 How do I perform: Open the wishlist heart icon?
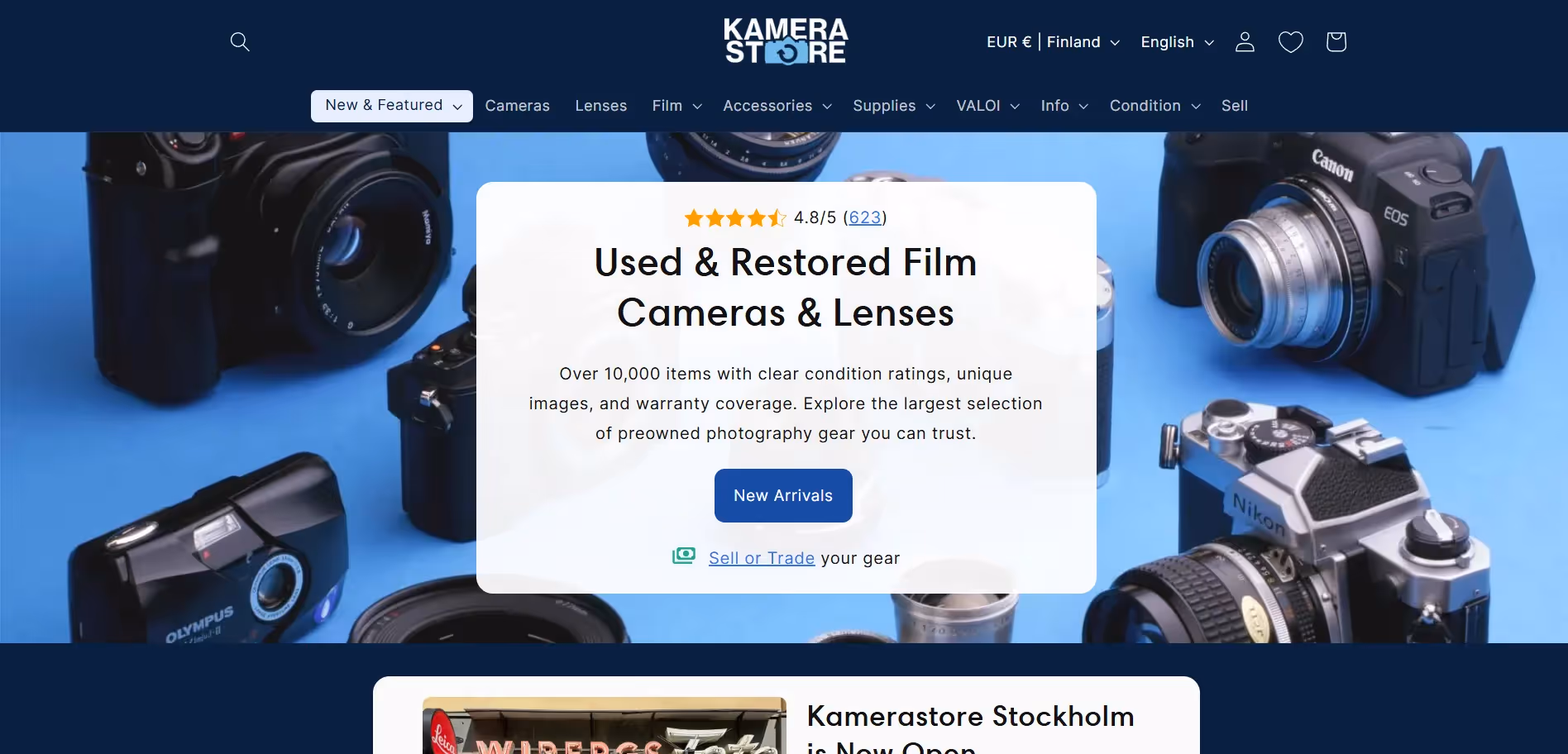click(x=1290, y=42)
